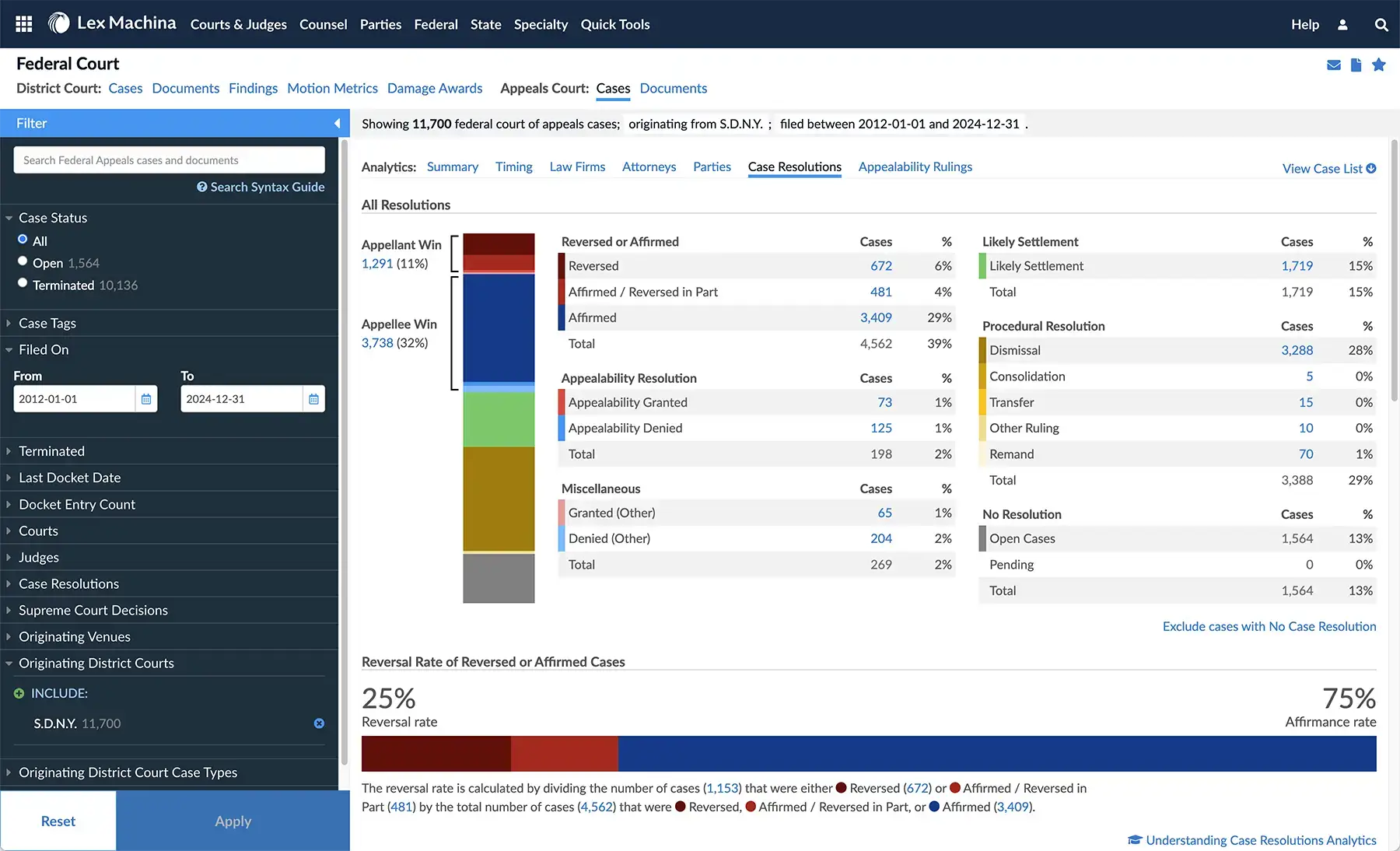This screenshot has height=851, width=1400.
Task: Click the Apply button
Action: (232, 821)
